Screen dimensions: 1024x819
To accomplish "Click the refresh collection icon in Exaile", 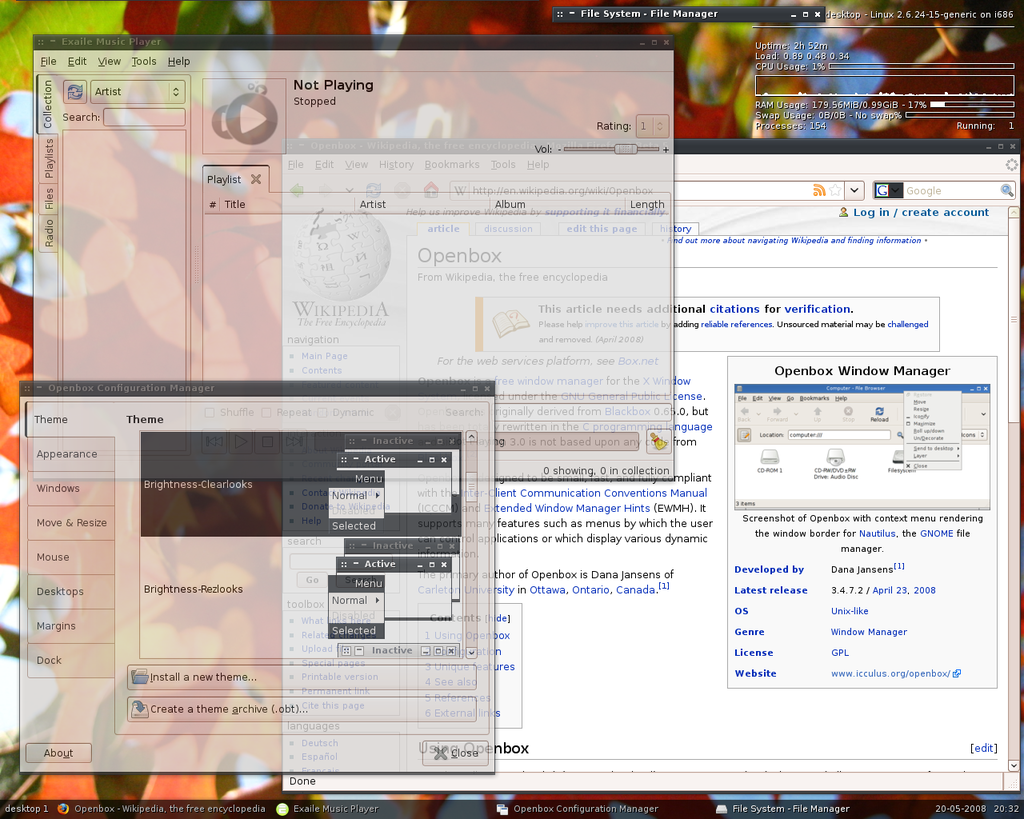I will (75, 92).
